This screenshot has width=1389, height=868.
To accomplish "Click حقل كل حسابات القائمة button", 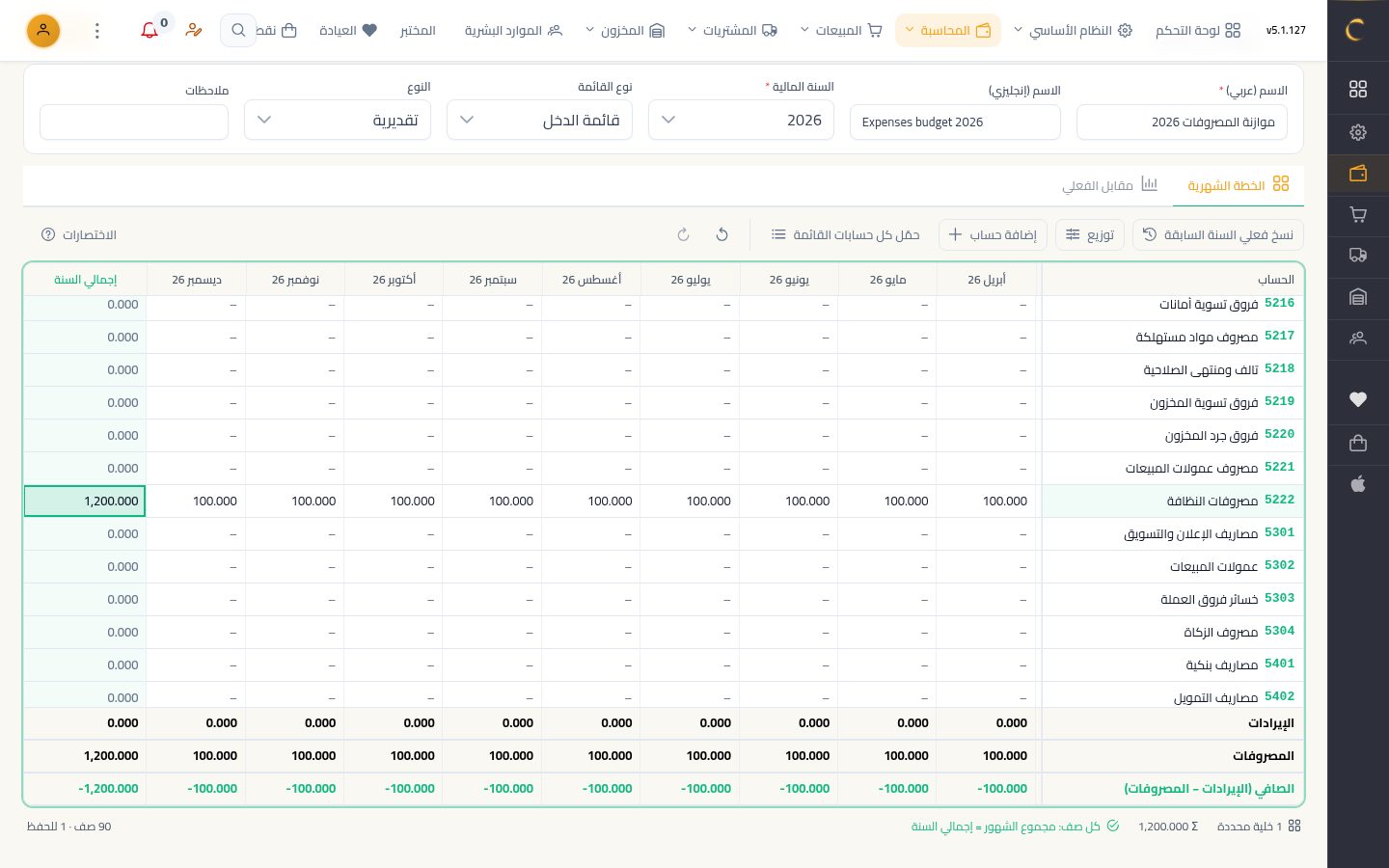I will [846, 234].
